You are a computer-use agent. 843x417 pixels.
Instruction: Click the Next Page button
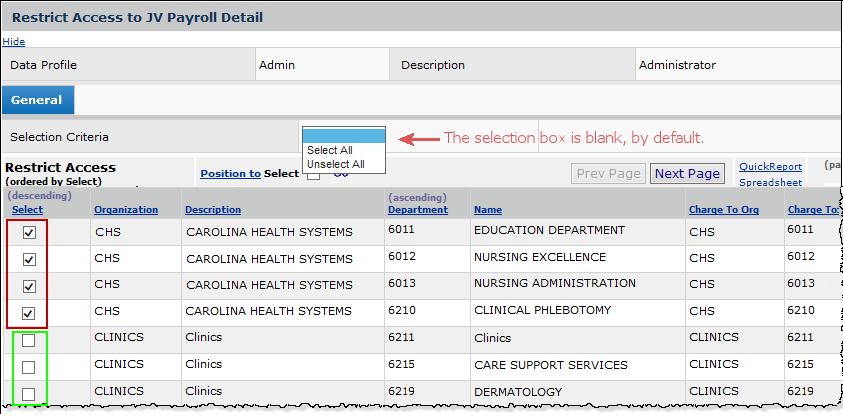687,173
